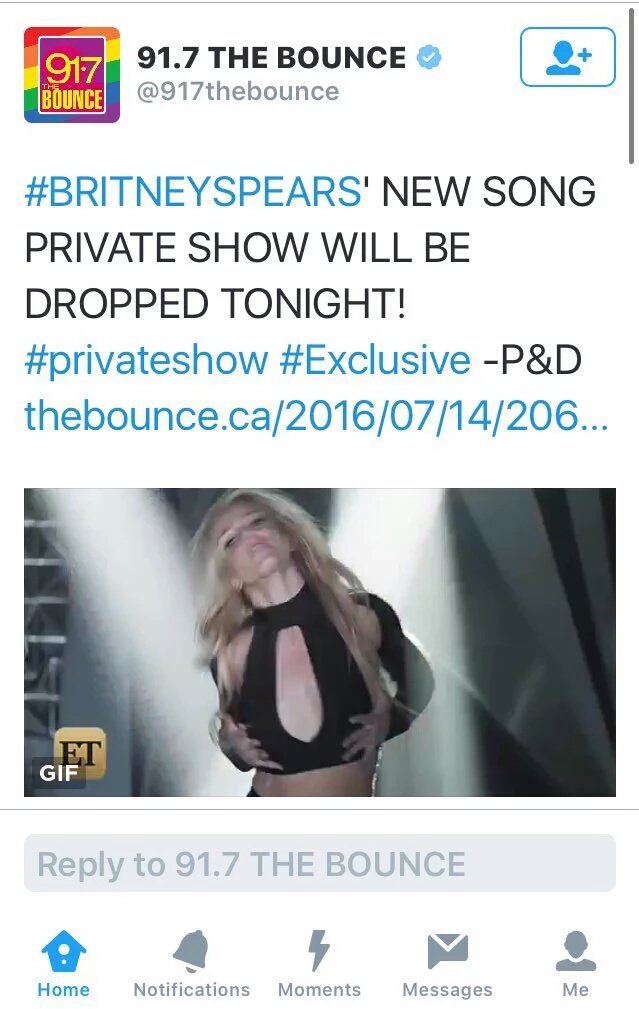Open the Messages envelope icon

tap(447, 951)
